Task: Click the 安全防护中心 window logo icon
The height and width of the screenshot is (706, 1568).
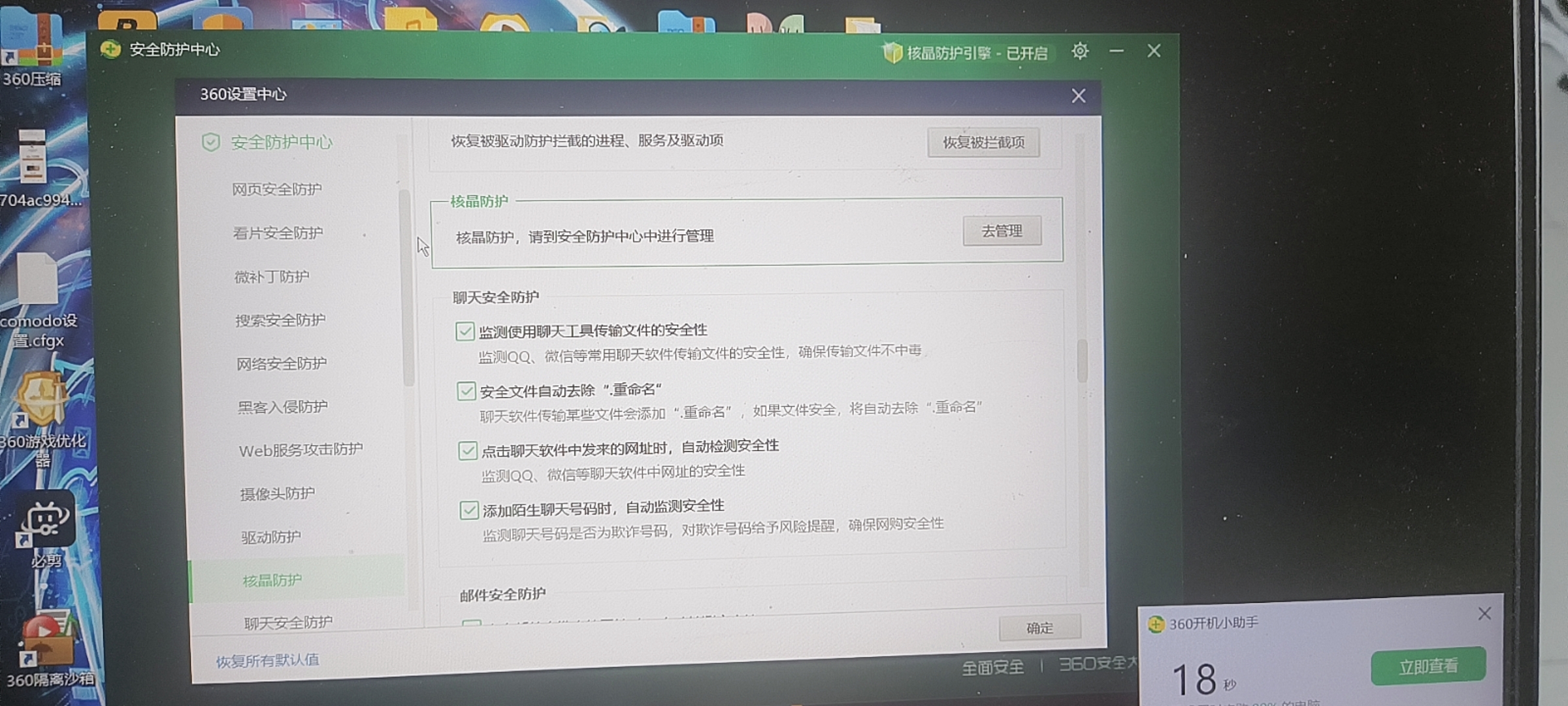Action: [111, 49]
